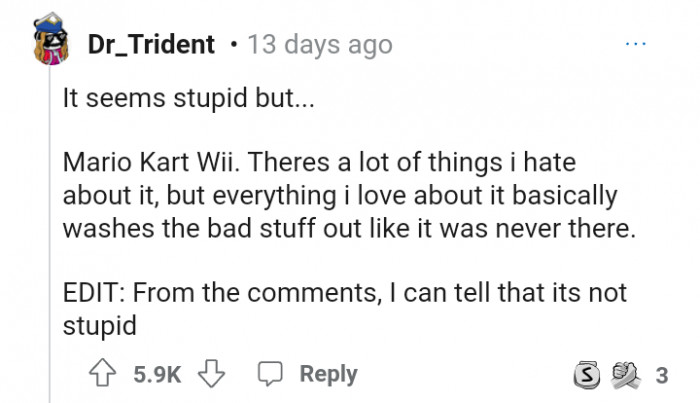Click the 'It seems stupid but...' line
This screenshot has height=403, width=700.
click(x=189, y=98)
